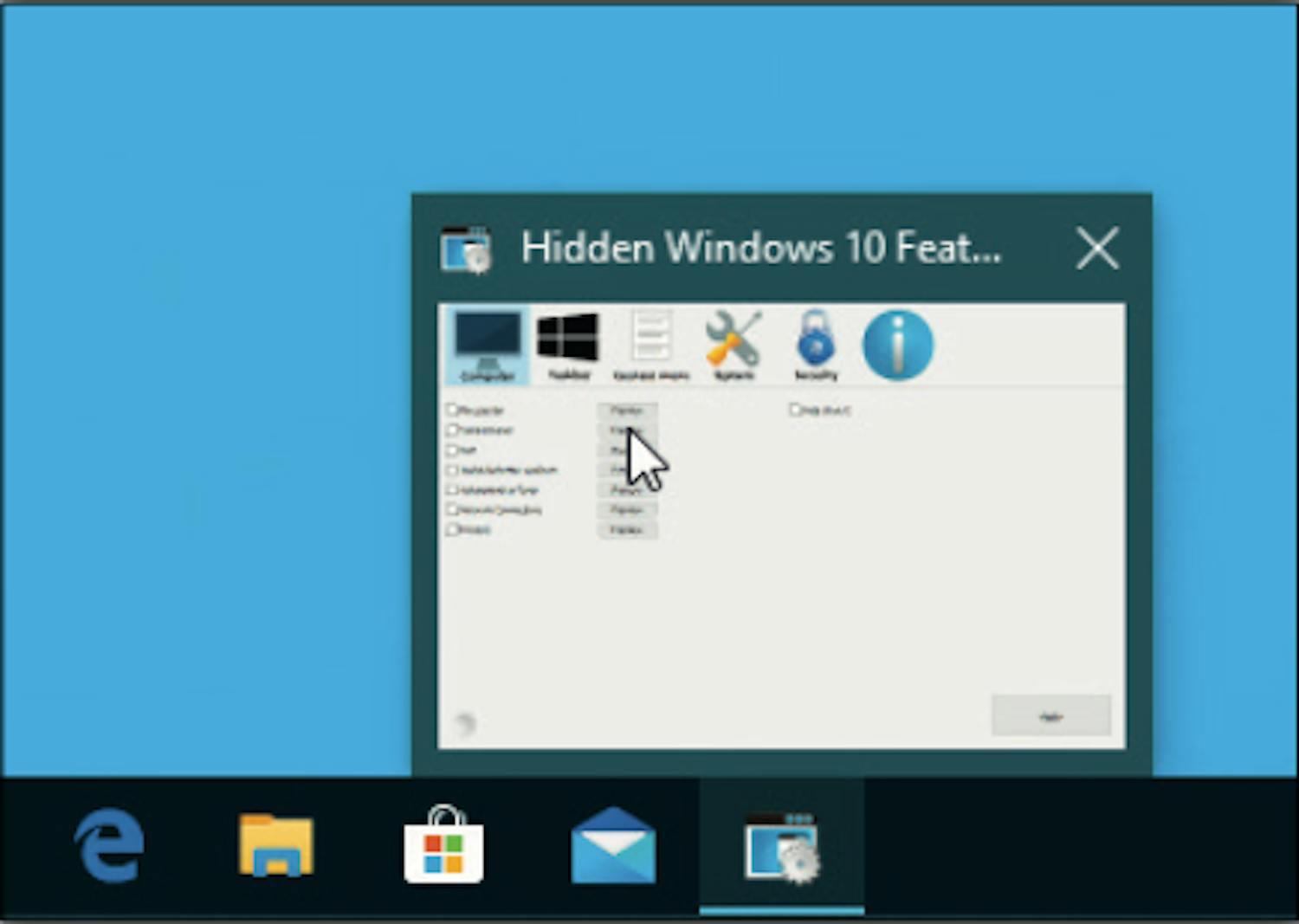
Task: Open the Security padlock category
Action: click(x=816, y=345)
